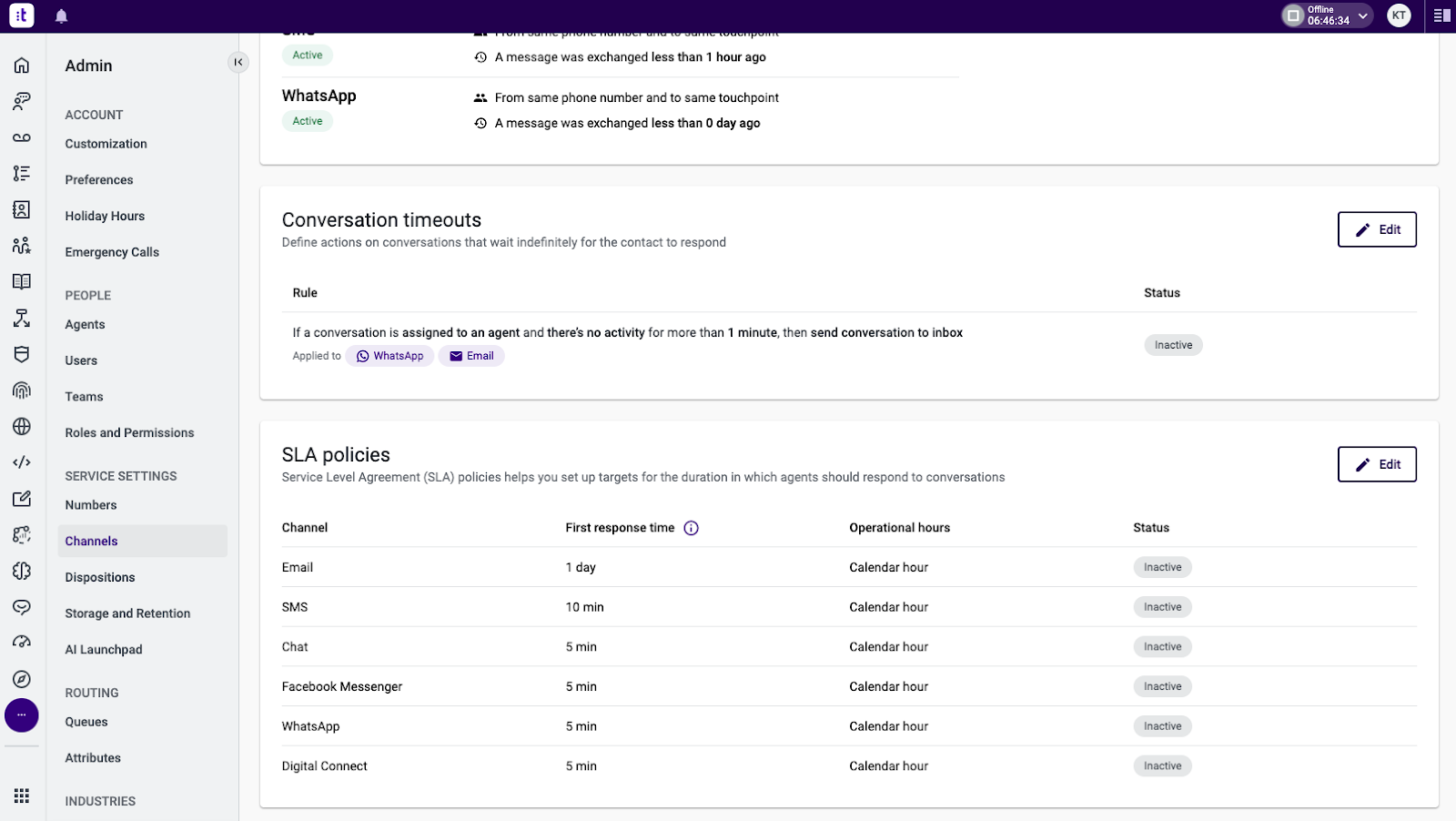Open Attributes under Routing
This screenshot has height=821, width=1456.
93,758
